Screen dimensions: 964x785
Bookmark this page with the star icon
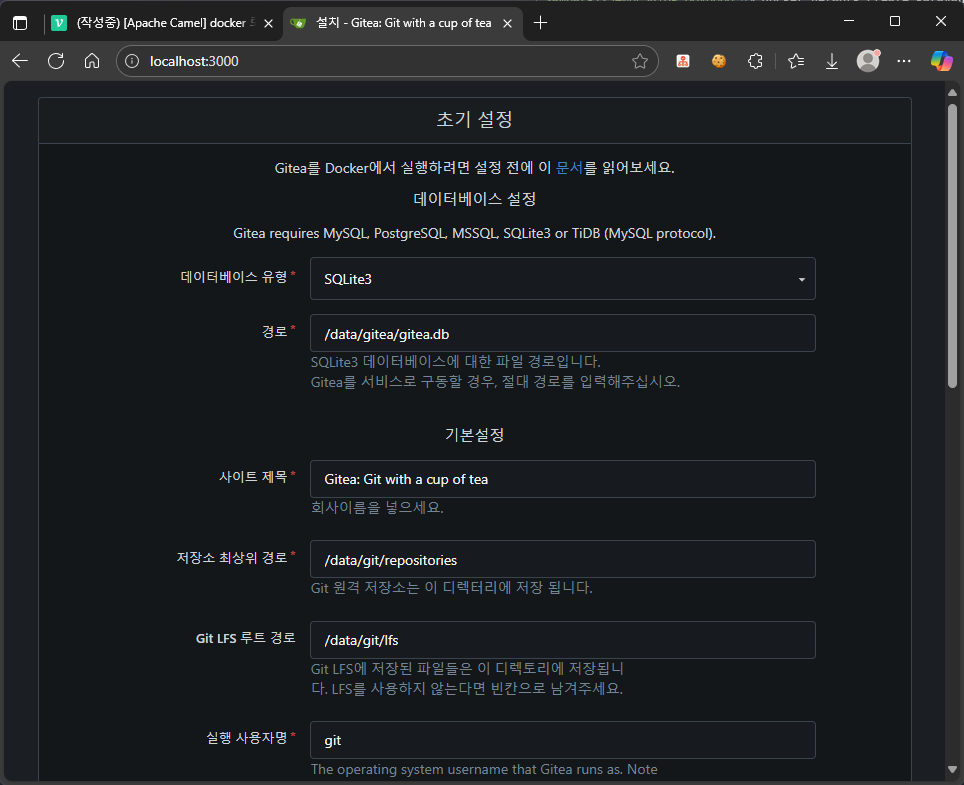pyautogui.click(x=640, y=60)
